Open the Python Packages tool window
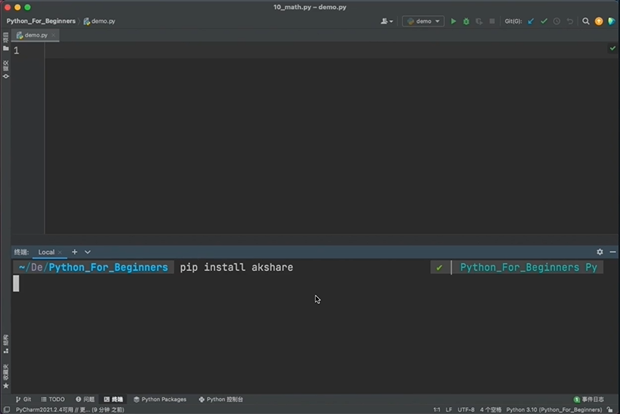This screenshot has width=620, height=414. pyautogui.click(x=160, y=399)
